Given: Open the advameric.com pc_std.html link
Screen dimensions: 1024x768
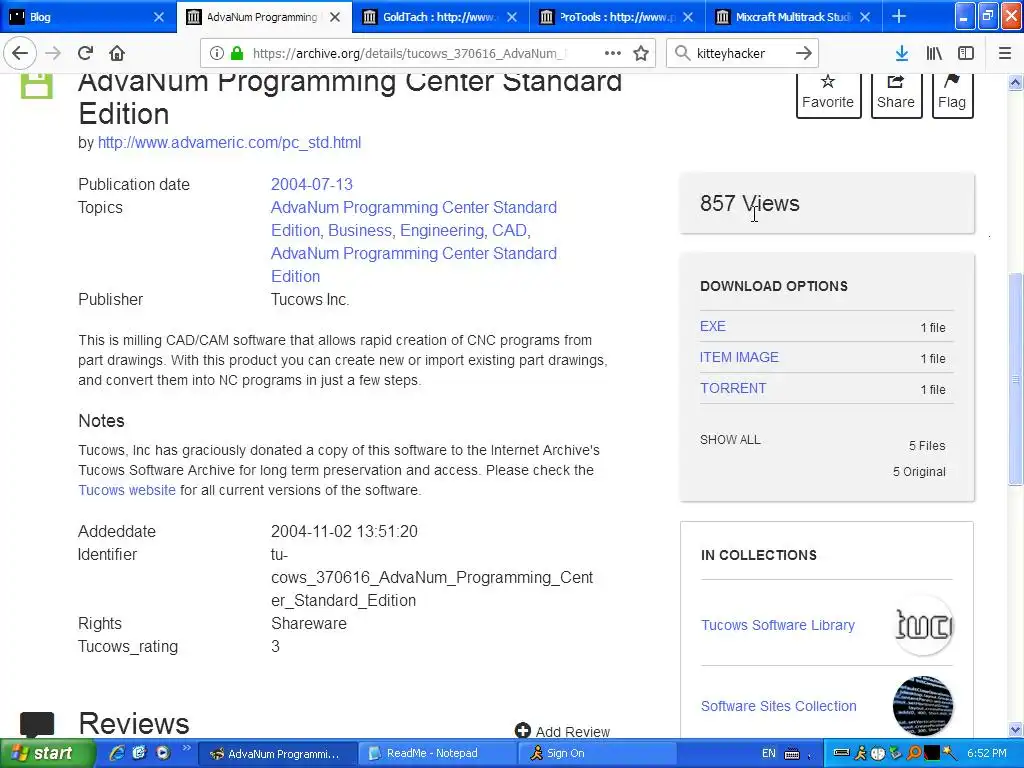Looking at the screenshot, I should (229, 142).
